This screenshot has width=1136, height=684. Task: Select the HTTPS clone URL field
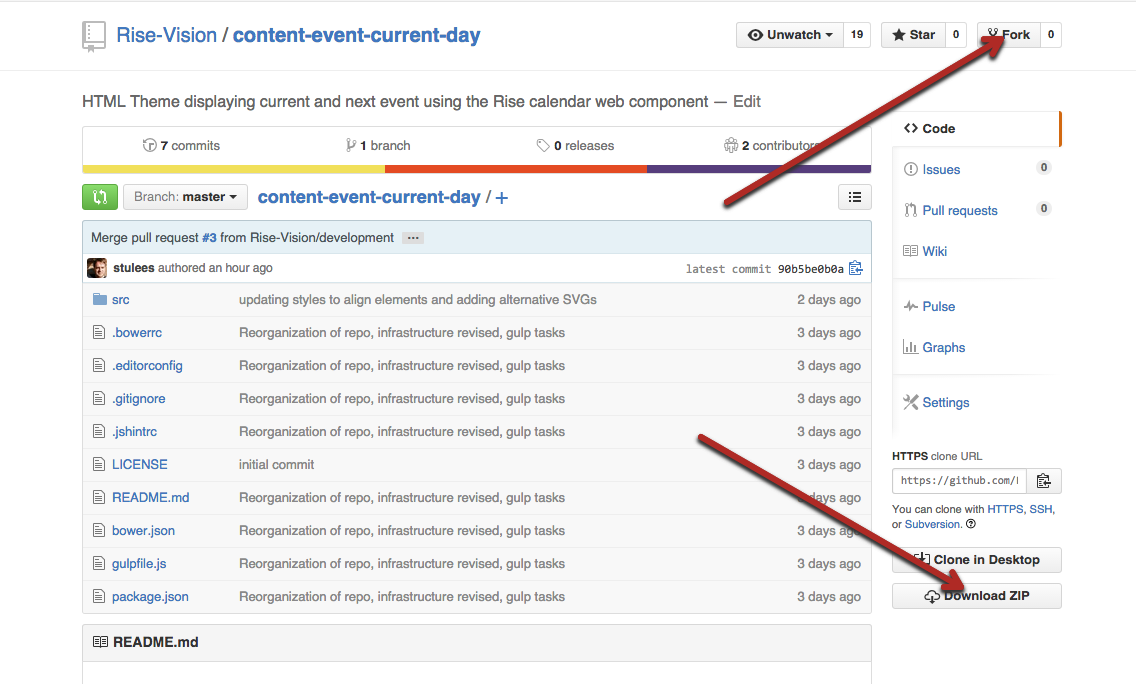[x=959, y=480]
